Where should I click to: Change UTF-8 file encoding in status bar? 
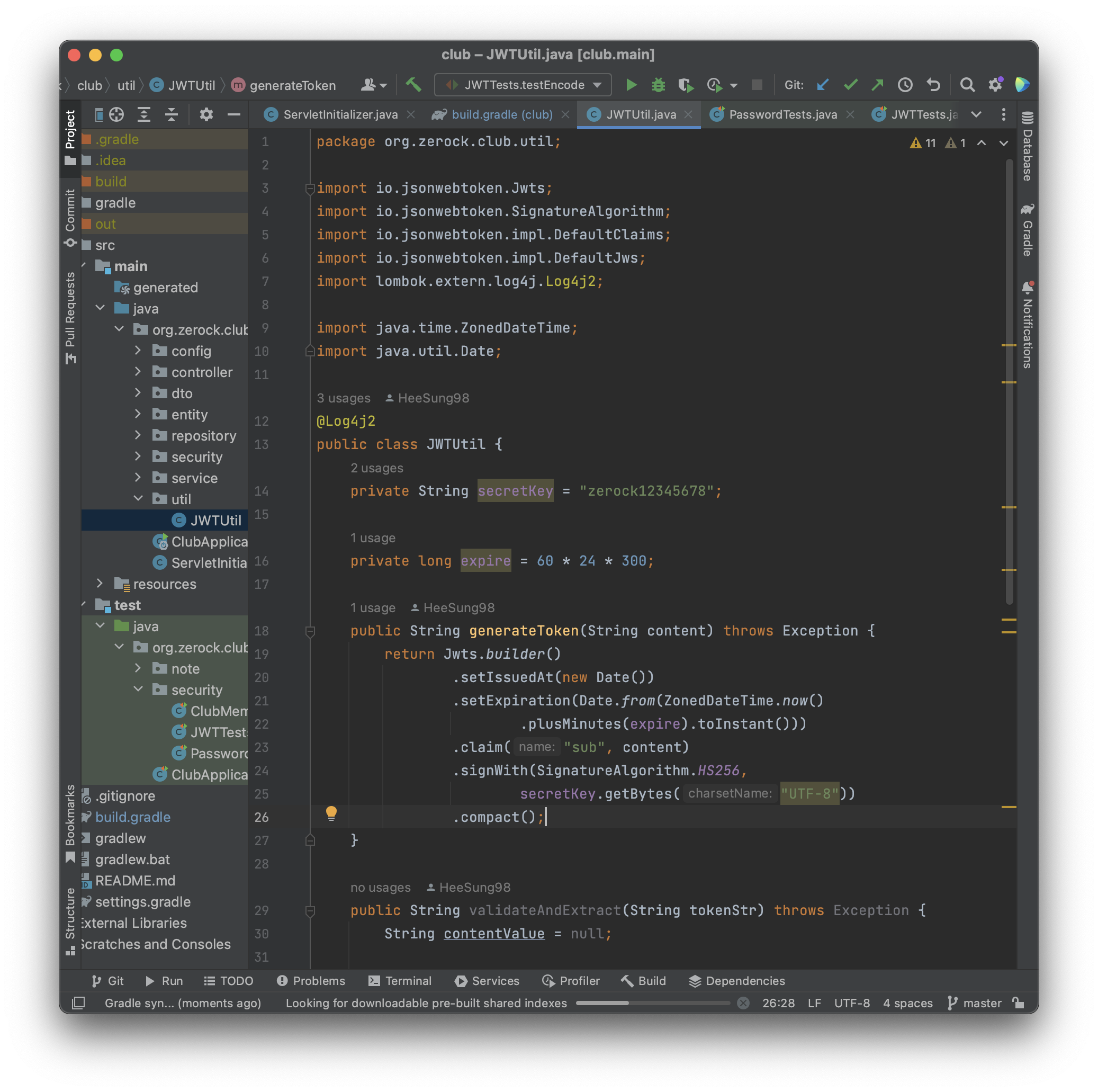[852, 1003]
